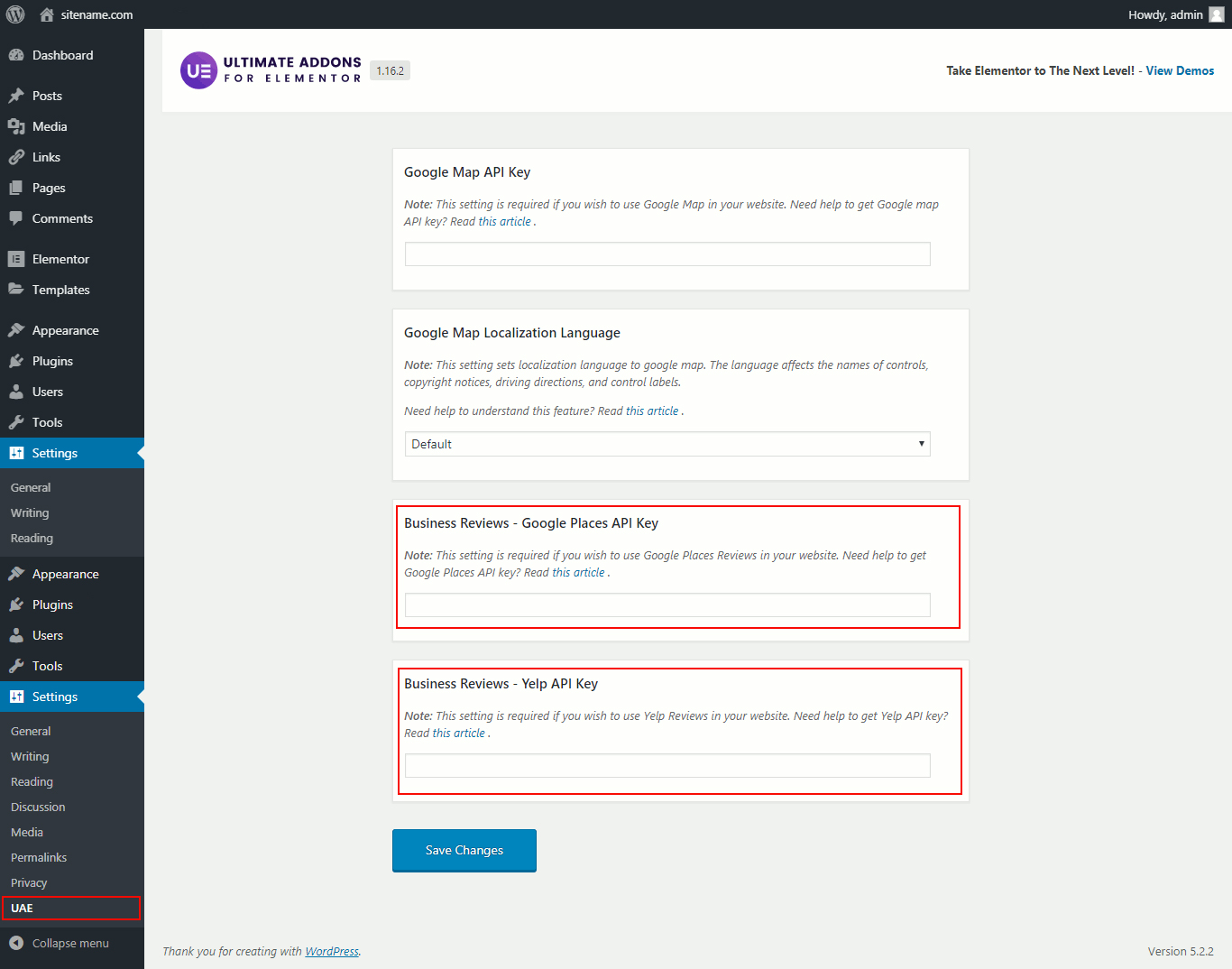Open Writing submenu under second Settings
This screenshot has width=1232, height=969.
pyautogui.click(x=30, y=756)
